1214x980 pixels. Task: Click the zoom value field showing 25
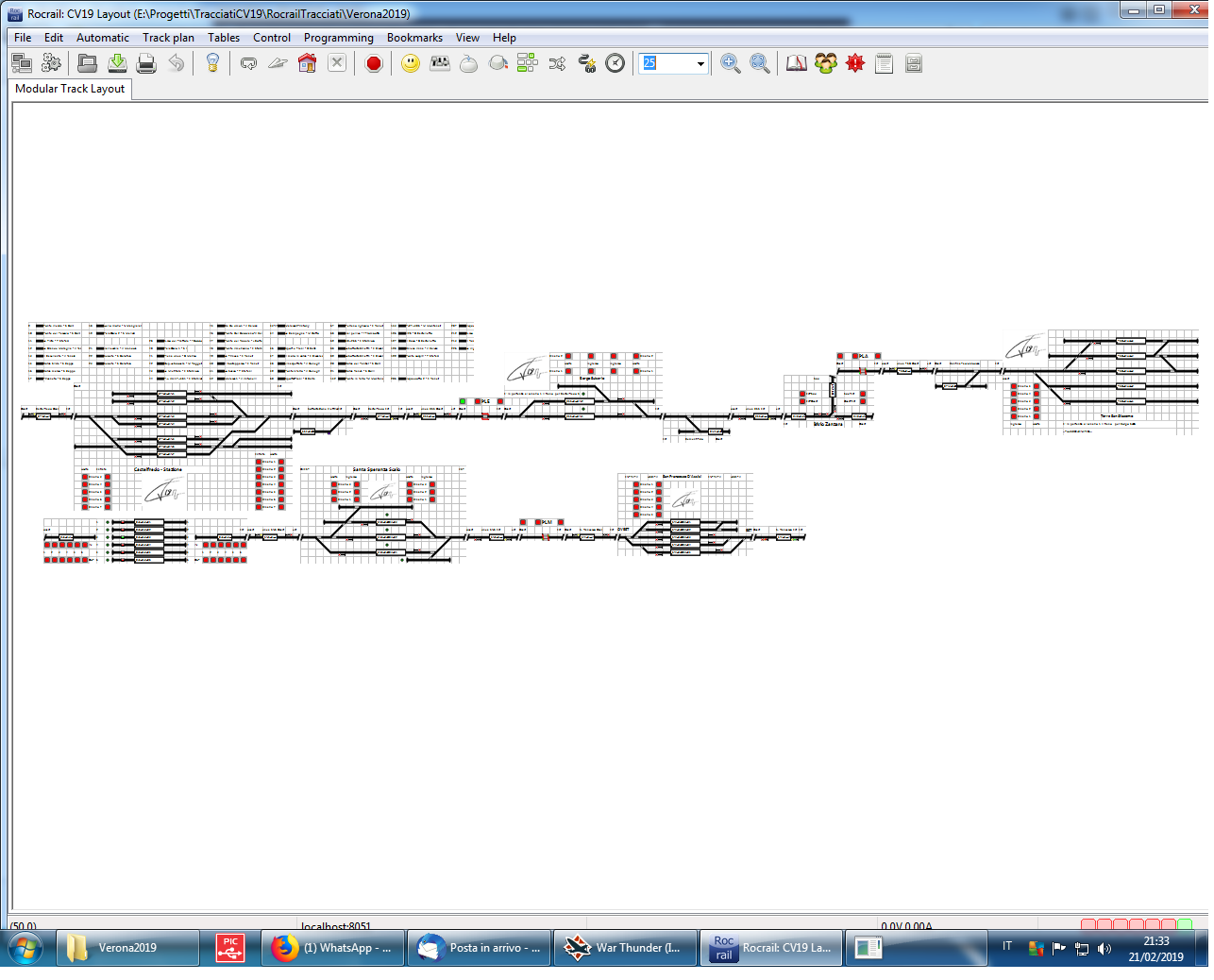(667, 63)
